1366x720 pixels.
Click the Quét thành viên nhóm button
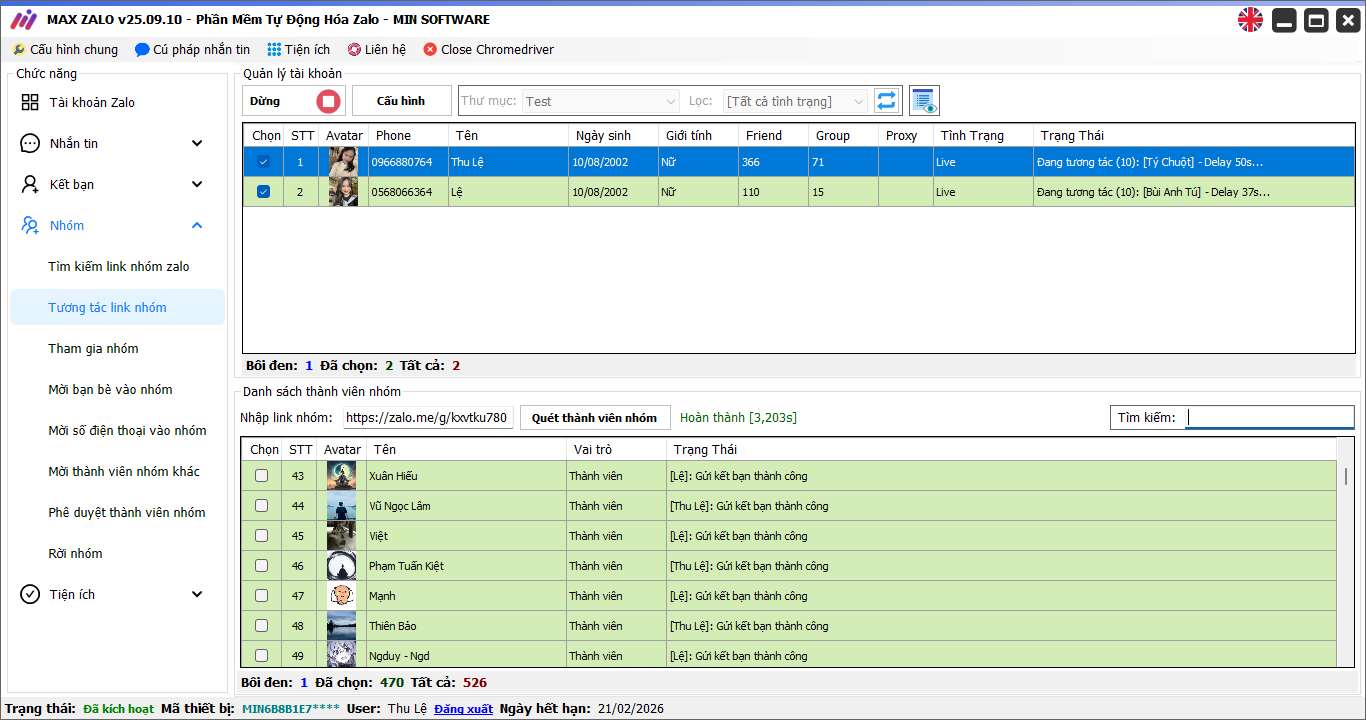click(x=594, y=417)
